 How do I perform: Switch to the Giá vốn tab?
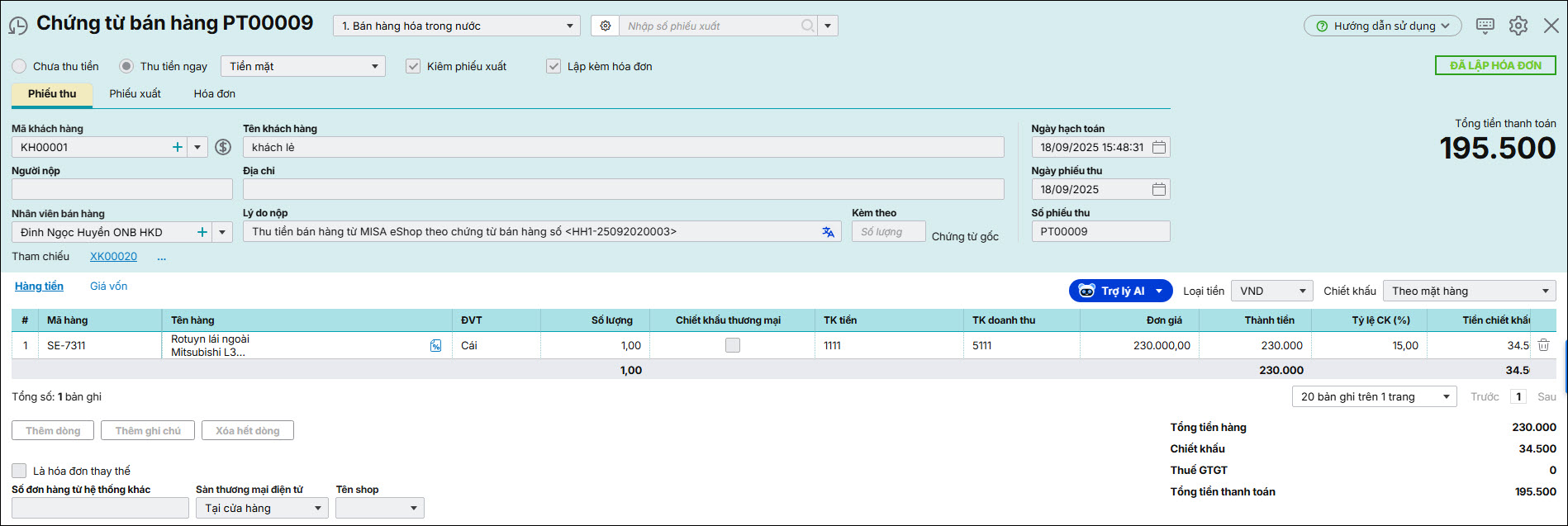point(108,287)
